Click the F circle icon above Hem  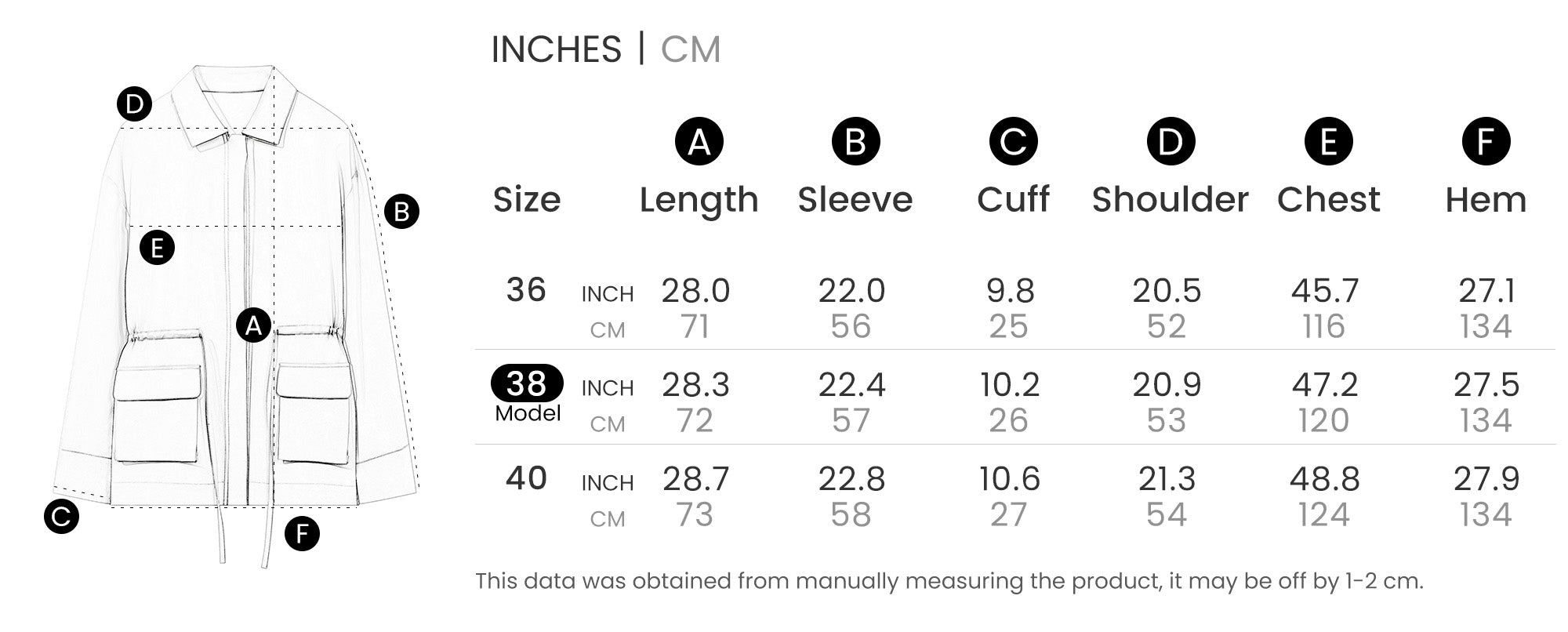coord(1486,142)
